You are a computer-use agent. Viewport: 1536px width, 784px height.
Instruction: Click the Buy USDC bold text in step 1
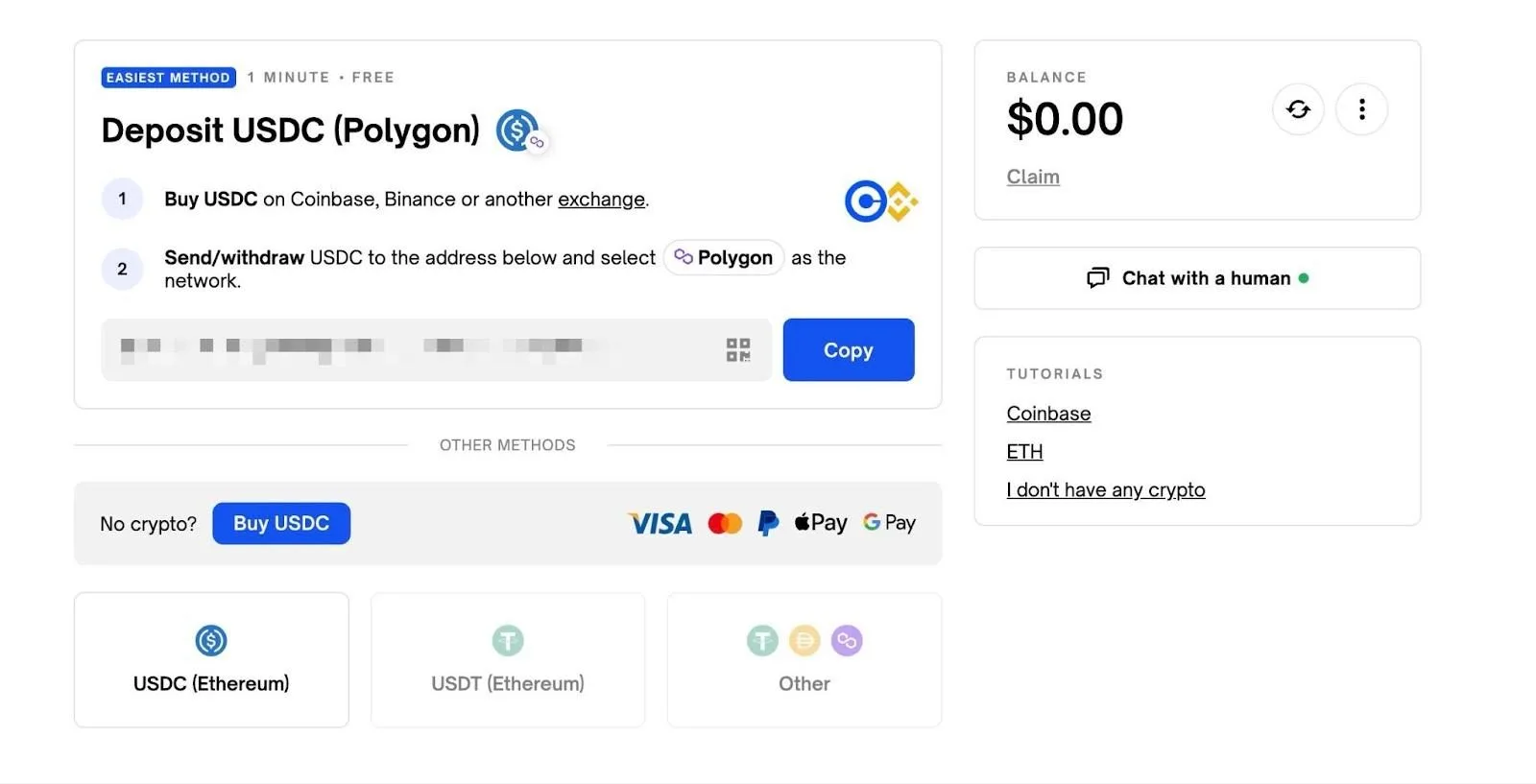[x=211, y=199]
